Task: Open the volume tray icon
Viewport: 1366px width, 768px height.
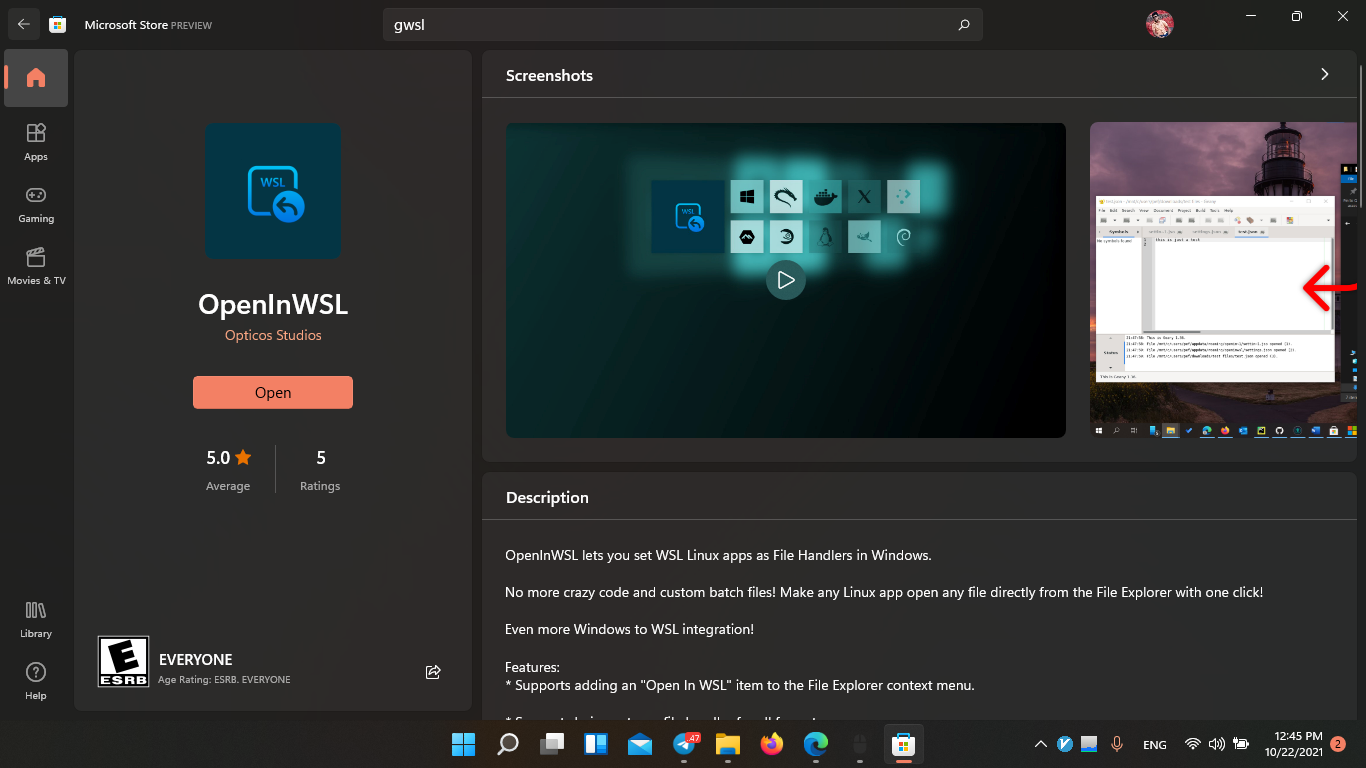Action: [1217, 744]
